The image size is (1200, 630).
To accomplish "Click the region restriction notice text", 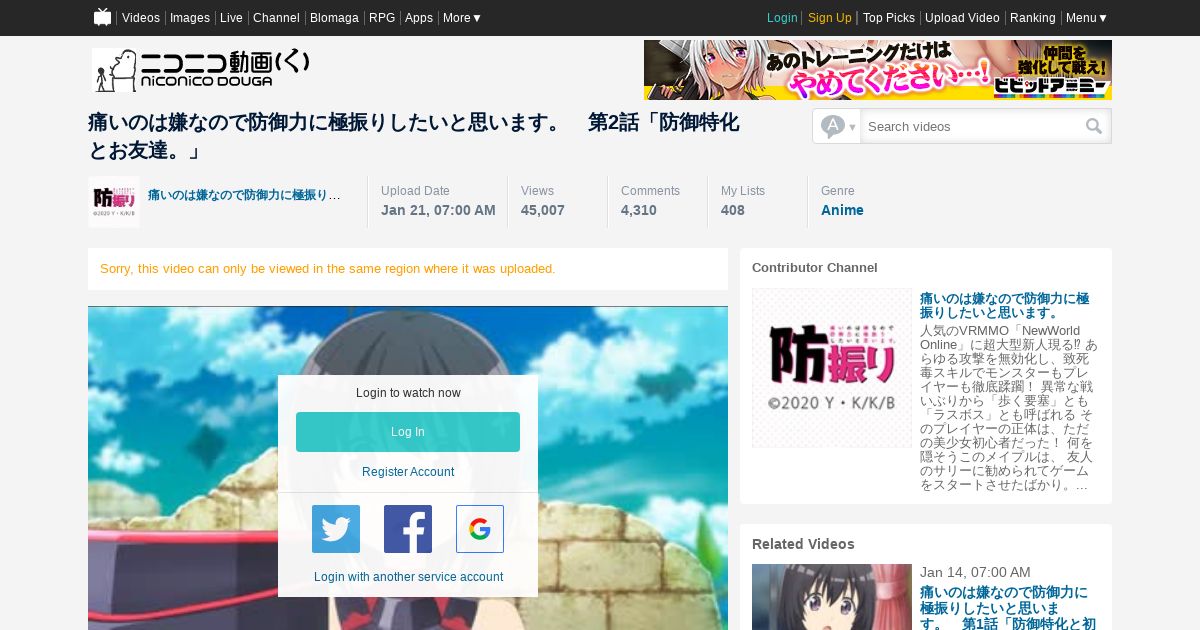I will click(327, 269).
